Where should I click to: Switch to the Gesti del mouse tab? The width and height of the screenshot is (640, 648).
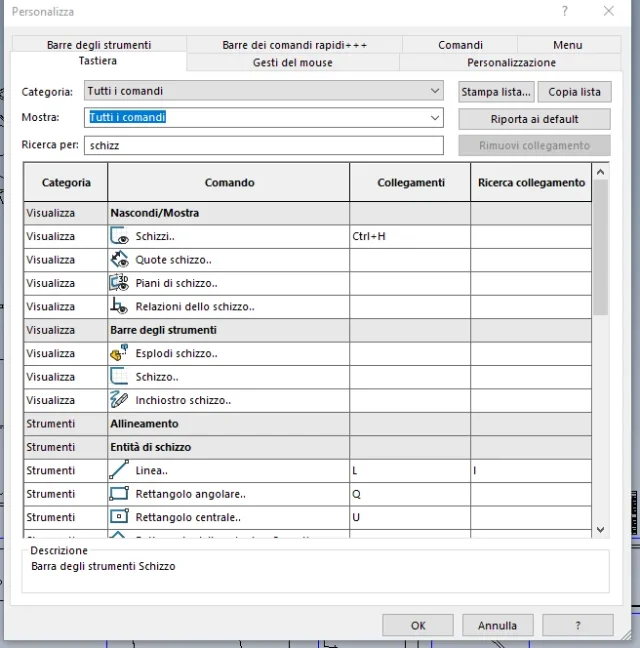pos(292,62)
